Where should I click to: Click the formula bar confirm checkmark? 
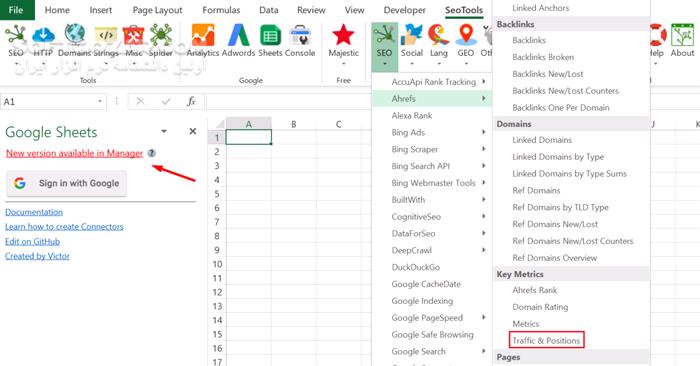point(166,101)
